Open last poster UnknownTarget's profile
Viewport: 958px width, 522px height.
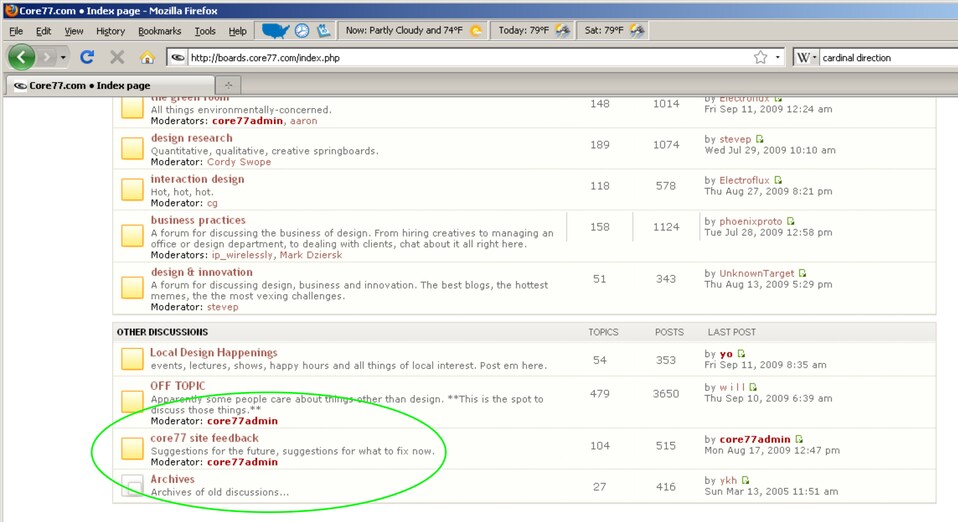pyautogui.click(x=756, y=273)
